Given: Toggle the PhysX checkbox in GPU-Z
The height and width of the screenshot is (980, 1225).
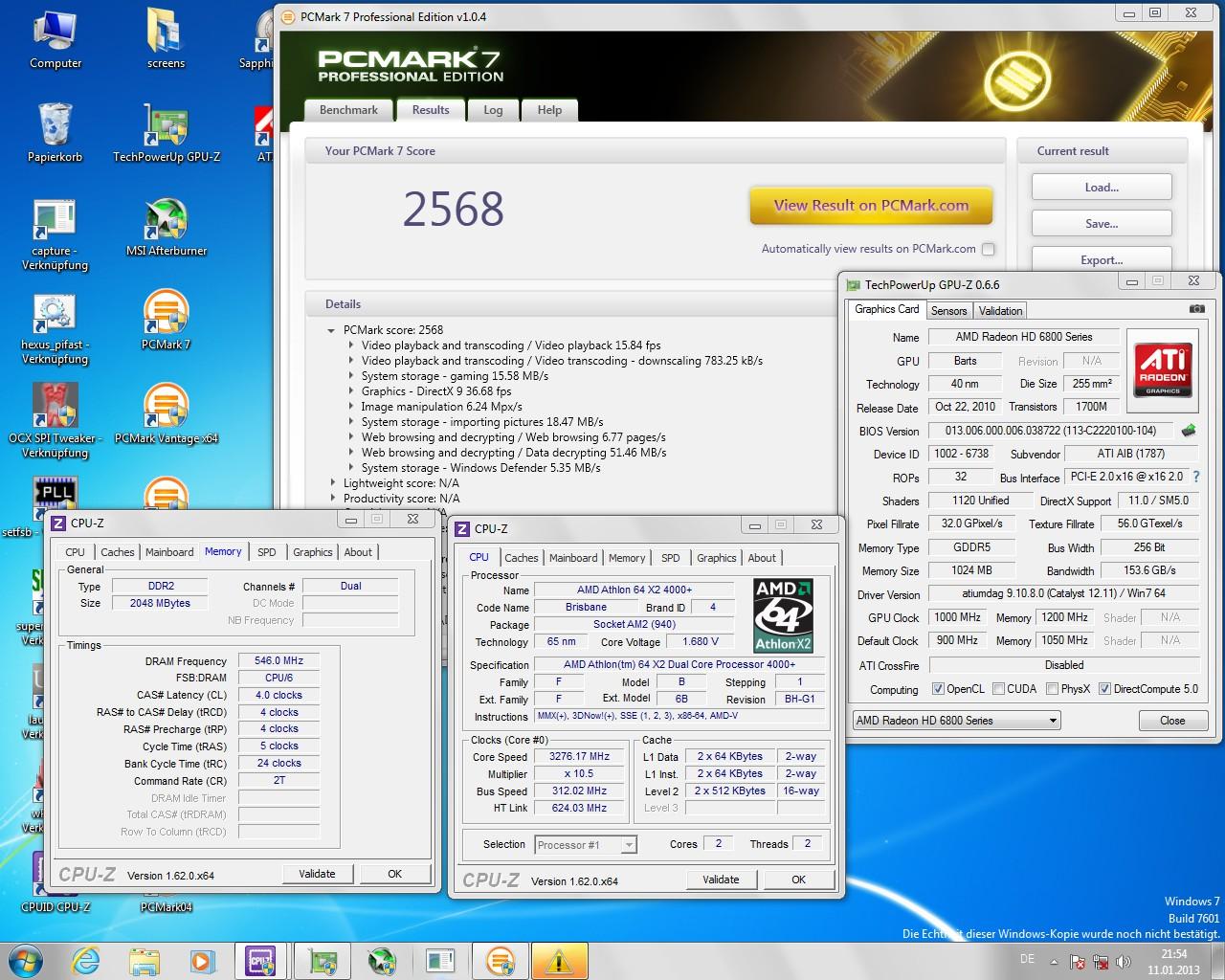Looking at the screenshot, I should [x=1053, y=689].
